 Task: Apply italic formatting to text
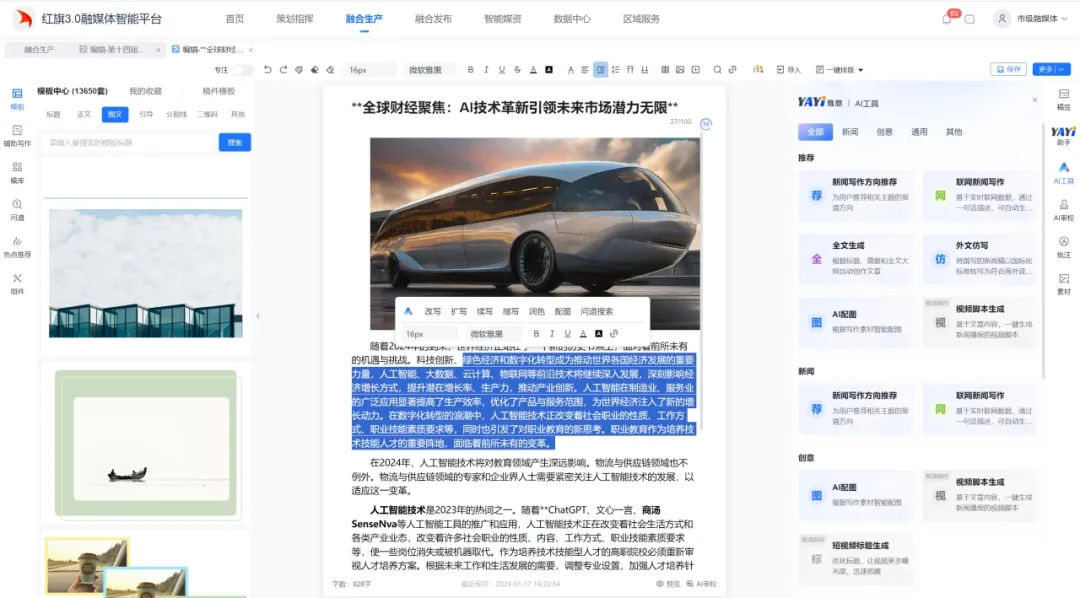coord(485,69)
